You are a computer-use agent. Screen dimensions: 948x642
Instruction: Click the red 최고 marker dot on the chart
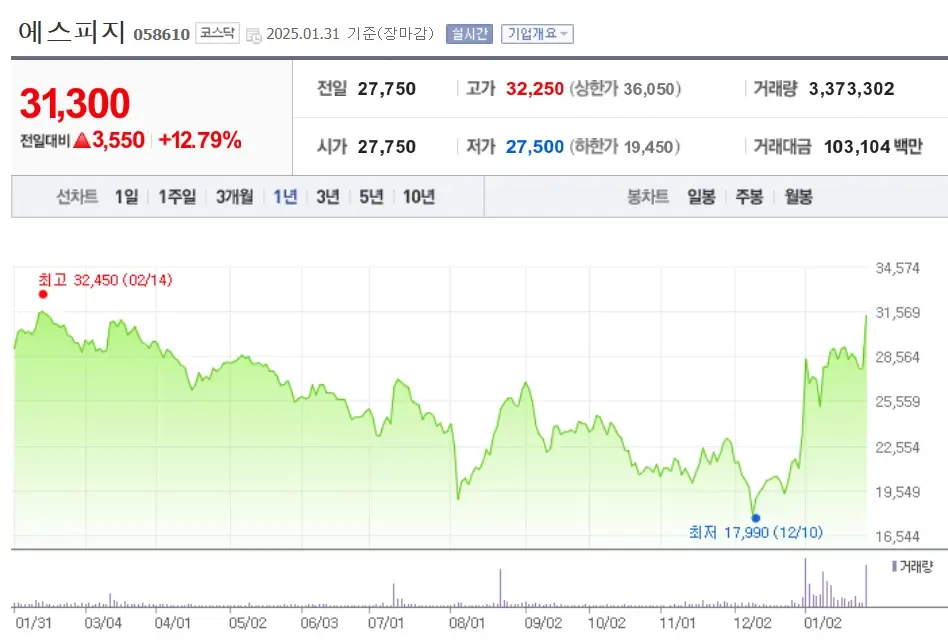tap(43, 295)
